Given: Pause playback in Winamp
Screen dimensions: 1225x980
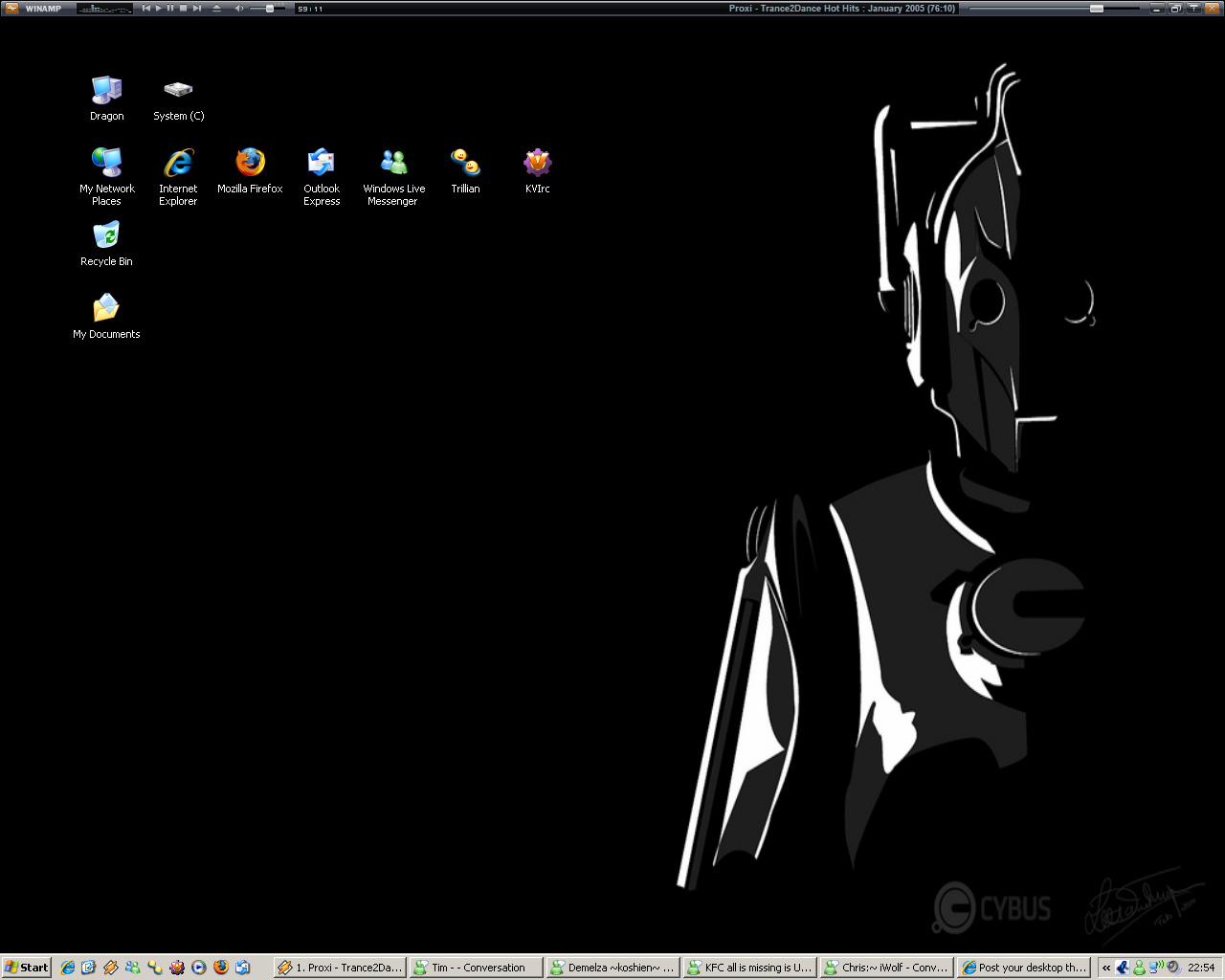Looking at the screenshot, I should (170, 8).
